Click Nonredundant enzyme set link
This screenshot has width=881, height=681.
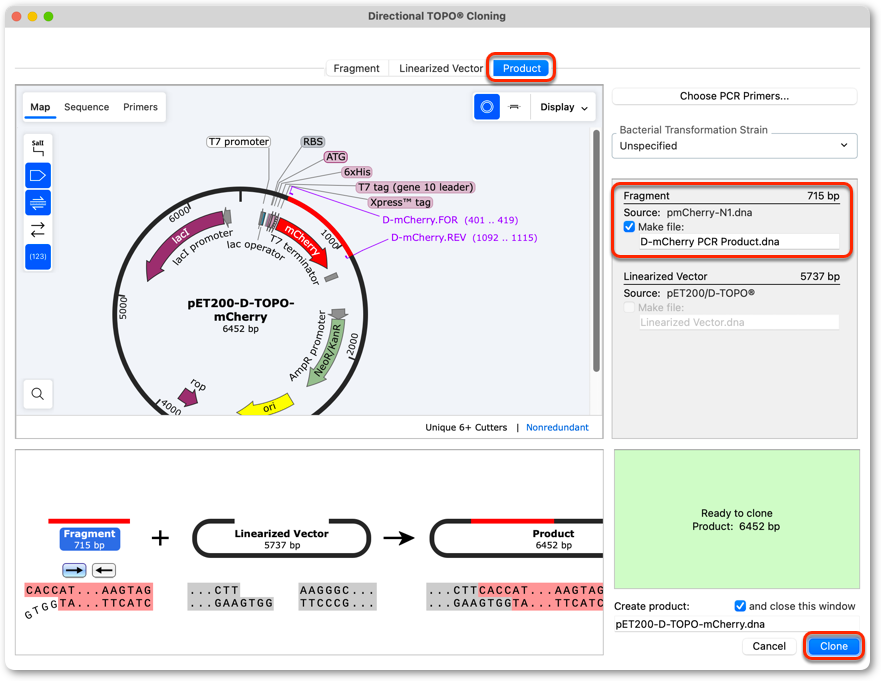click(557, 427)
